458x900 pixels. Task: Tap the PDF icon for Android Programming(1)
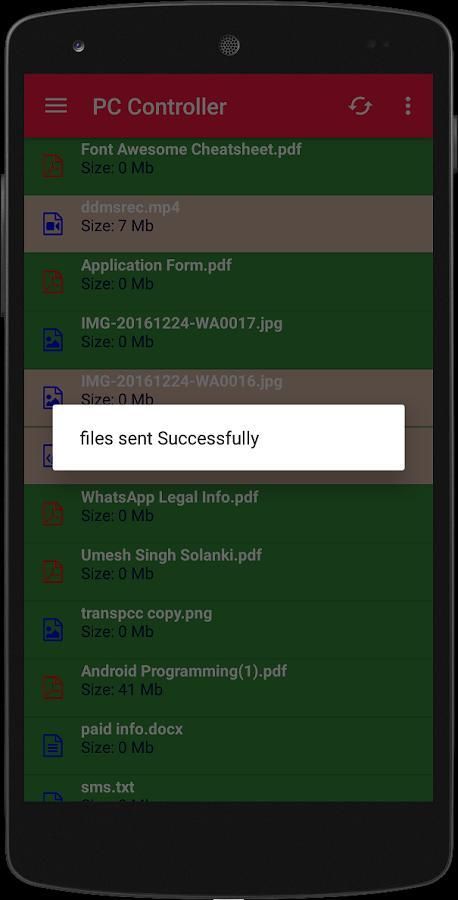point(53,688)
